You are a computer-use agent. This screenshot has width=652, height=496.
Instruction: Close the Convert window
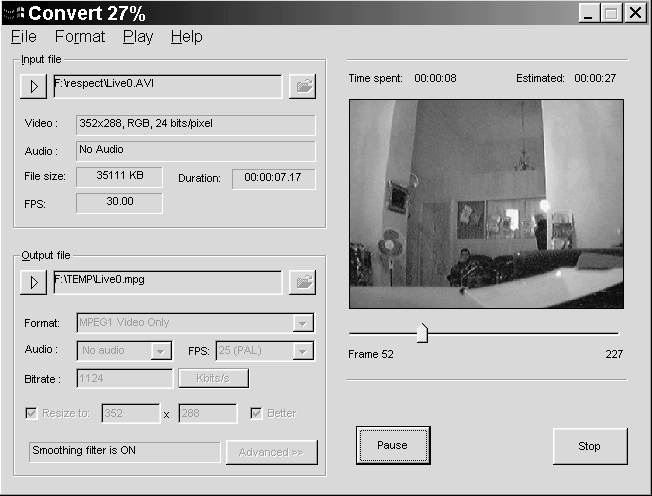point(635,13)
